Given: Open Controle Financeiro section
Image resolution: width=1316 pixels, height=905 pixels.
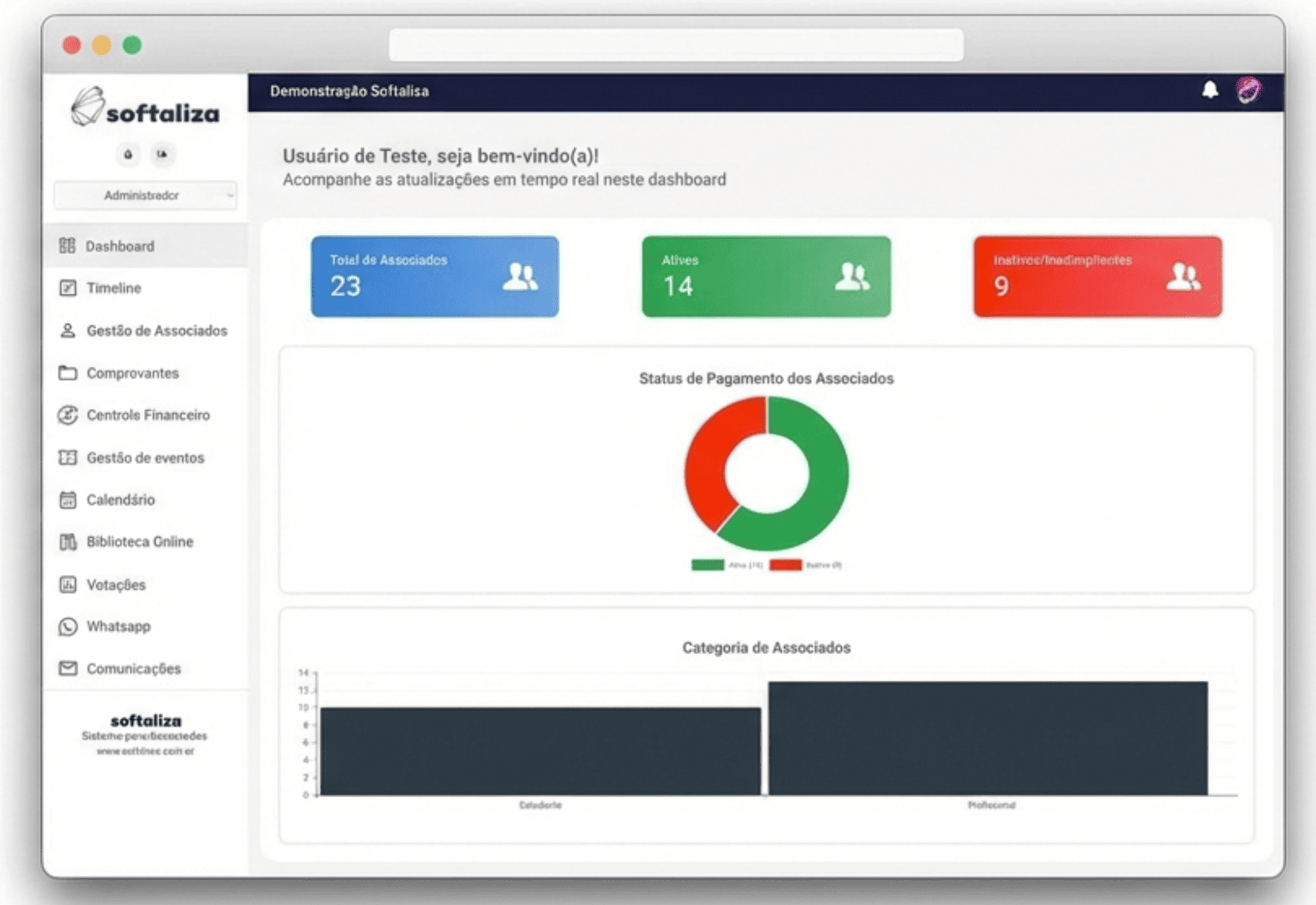Looking at the screenshot, I should point(145,415).
